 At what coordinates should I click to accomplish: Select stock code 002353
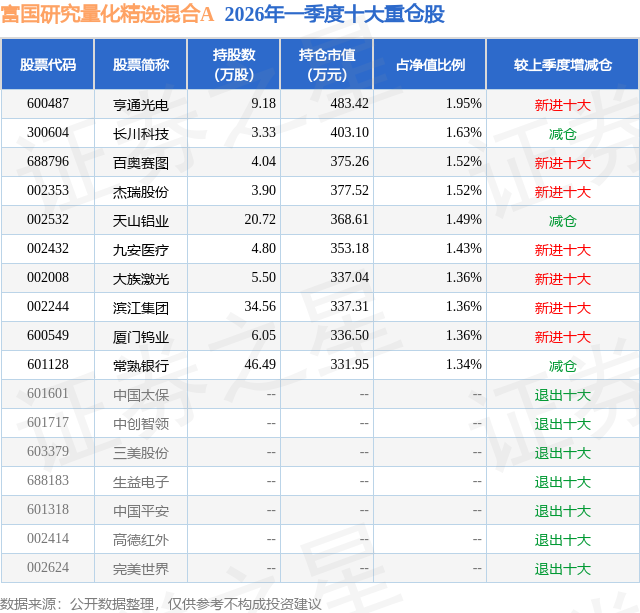pos(48,190)
